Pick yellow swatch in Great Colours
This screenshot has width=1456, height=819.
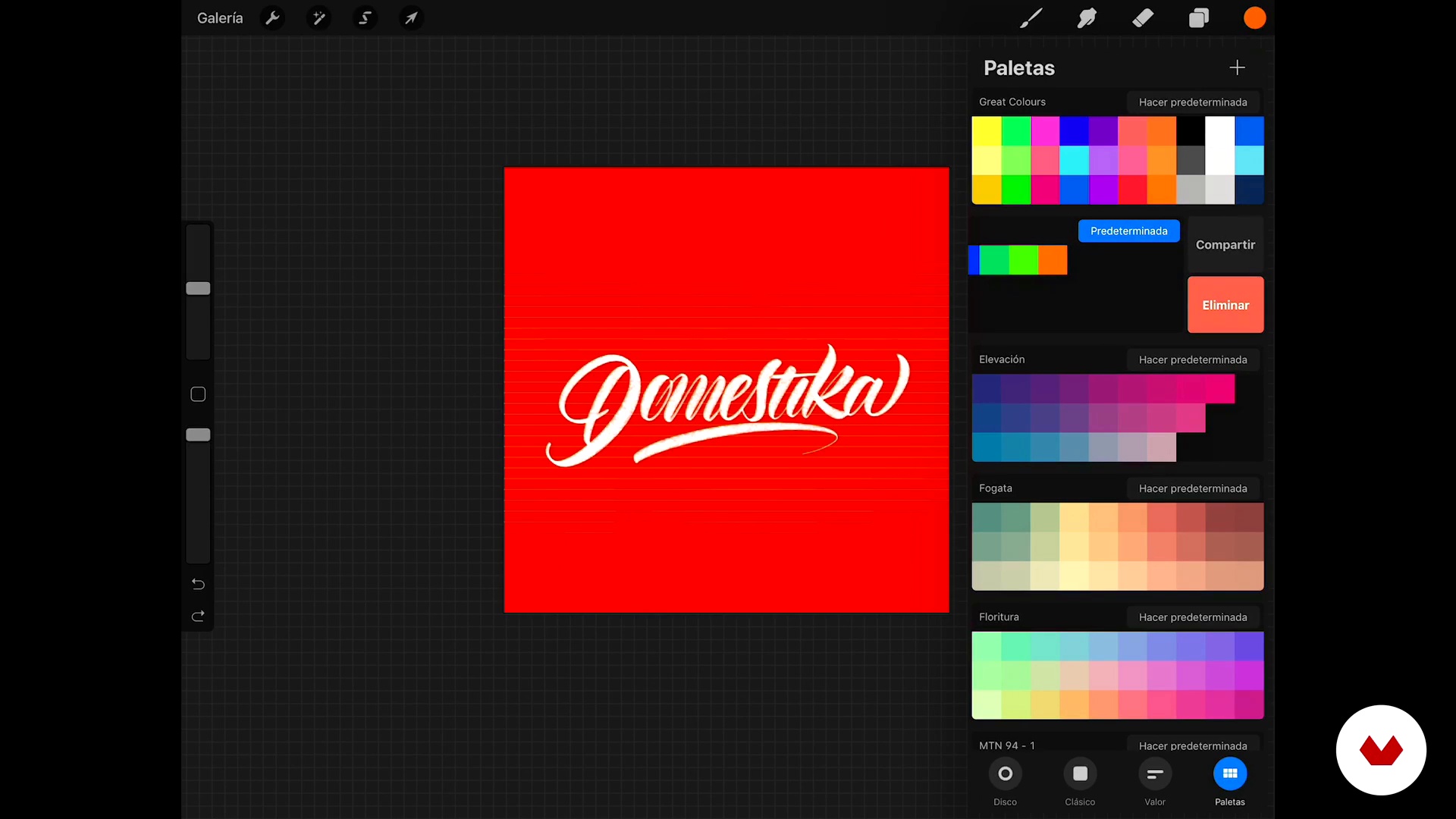tap(987, 131)
